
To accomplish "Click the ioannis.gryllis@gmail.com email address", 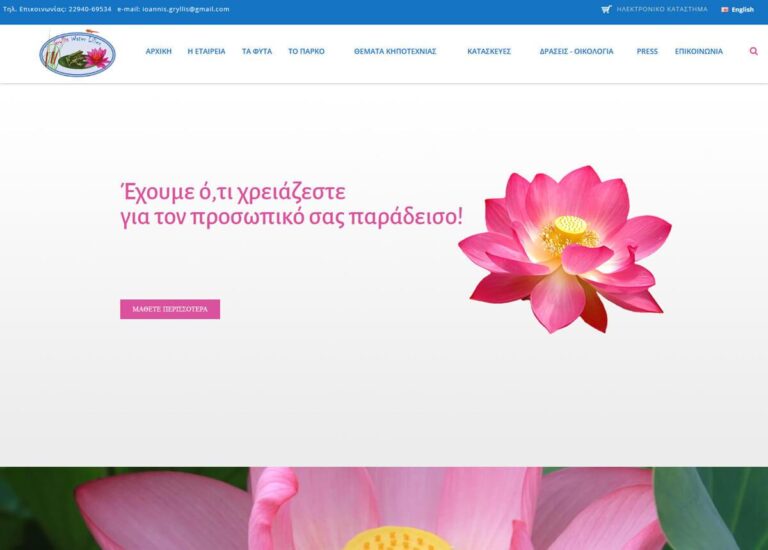I will [186, 9].
